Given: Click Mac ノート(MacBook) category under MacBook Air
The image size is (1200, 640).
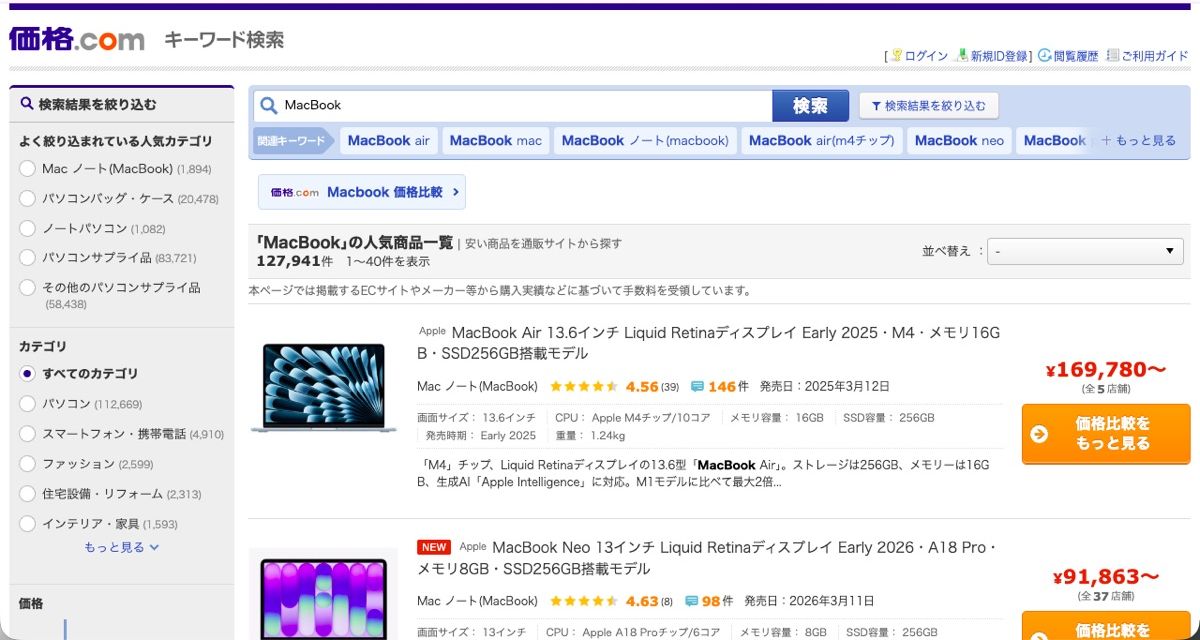Looking at the screenshot, I should click(477, 386).
